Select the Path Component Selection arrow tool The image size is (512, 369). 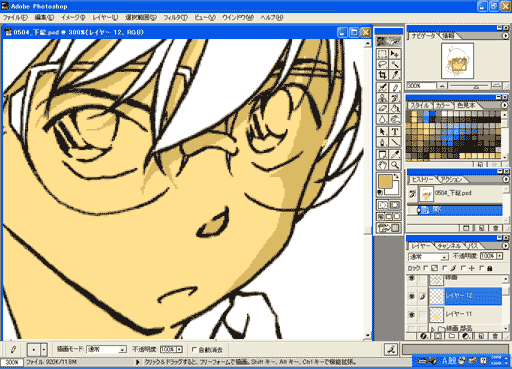(382, 132)
